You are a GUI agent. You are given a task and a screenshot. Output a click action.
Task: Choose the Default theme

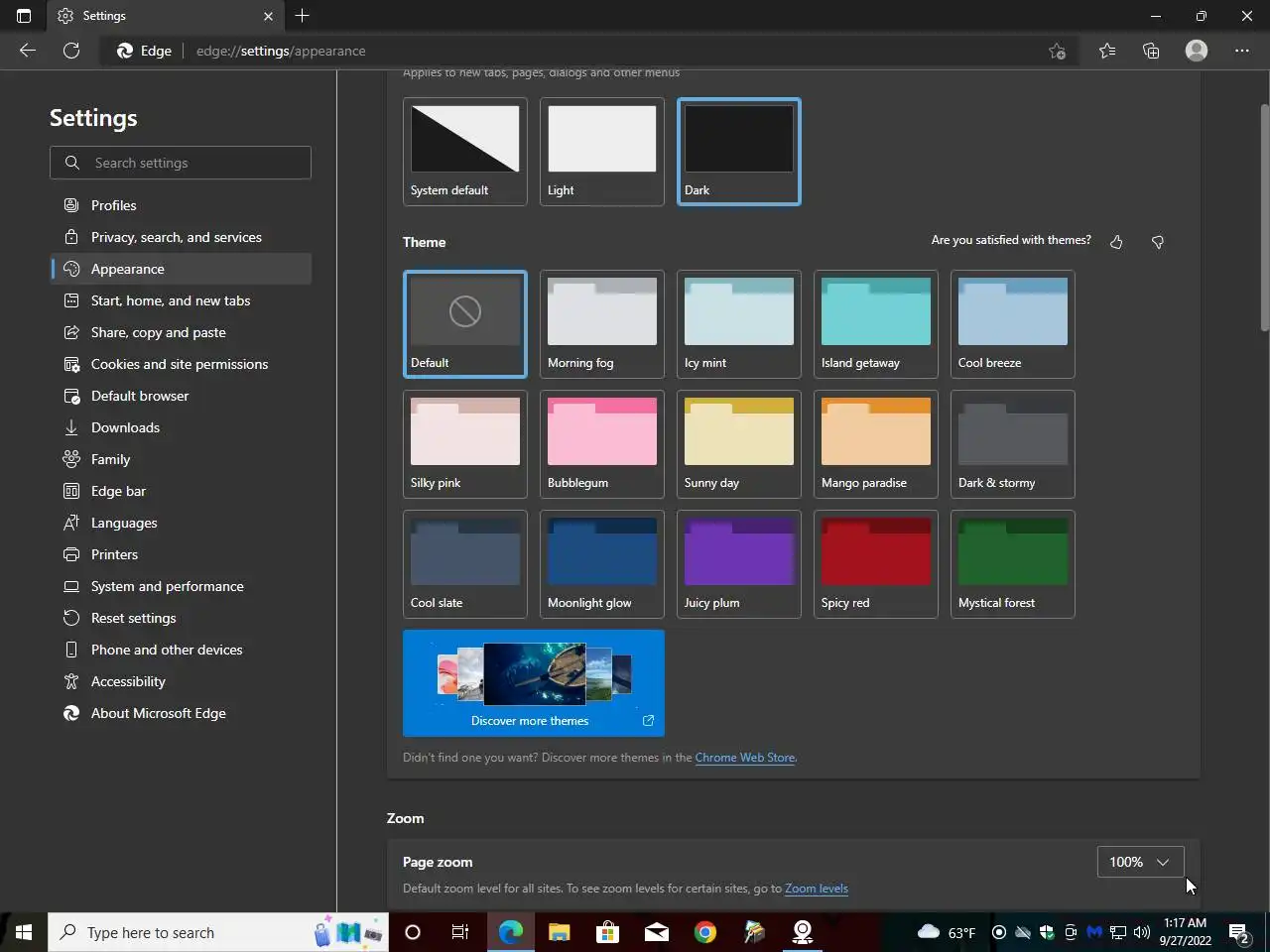464,324
